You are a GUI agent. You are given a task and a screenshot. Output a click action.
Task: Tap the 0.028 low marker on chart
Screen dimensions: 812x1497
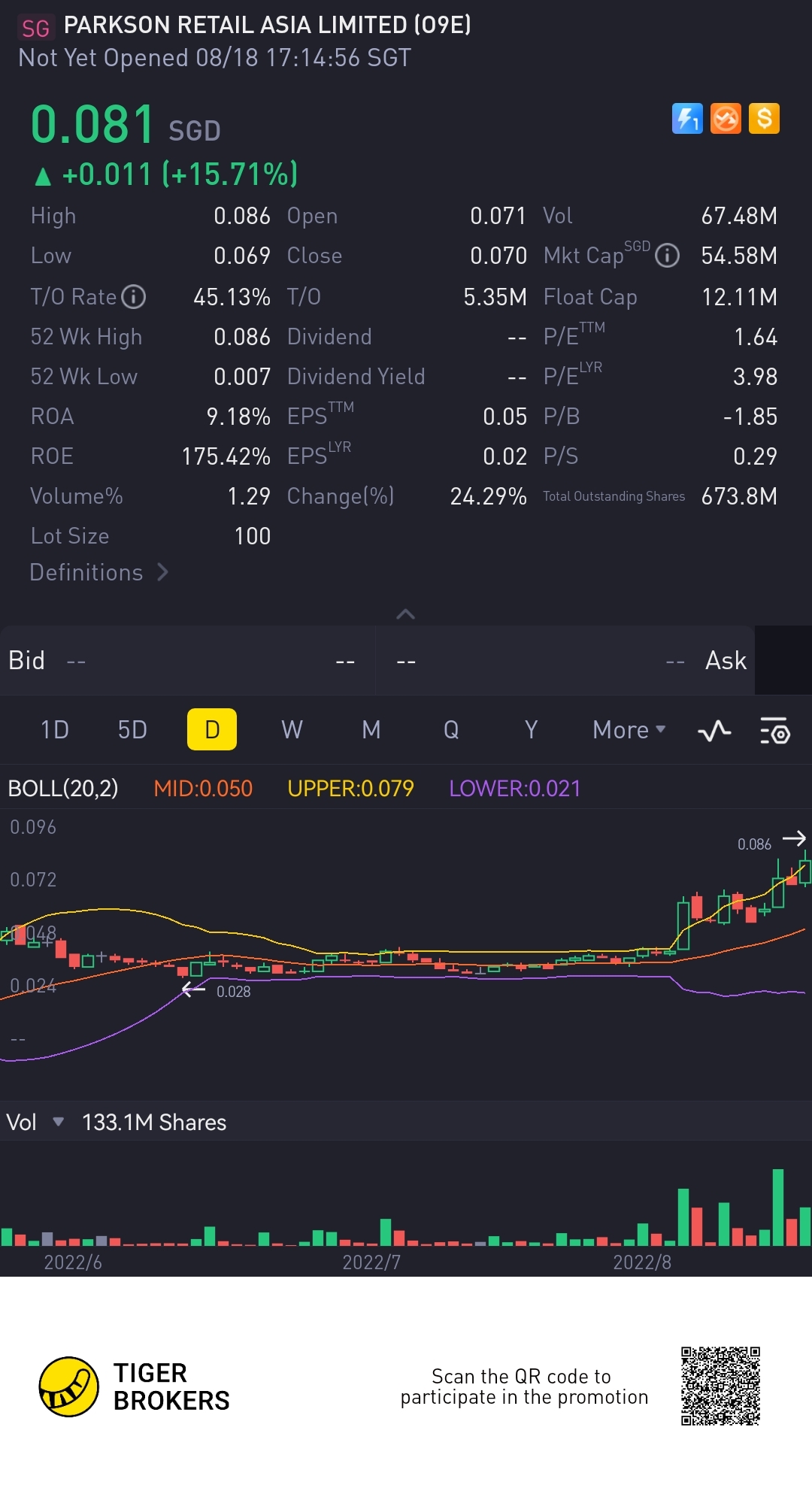(233, 992)
